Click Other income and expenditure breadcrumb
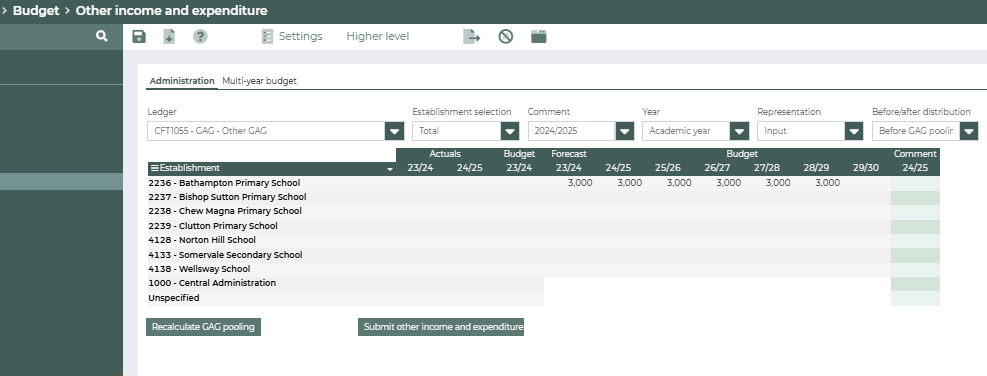 (x=171, y=11)
